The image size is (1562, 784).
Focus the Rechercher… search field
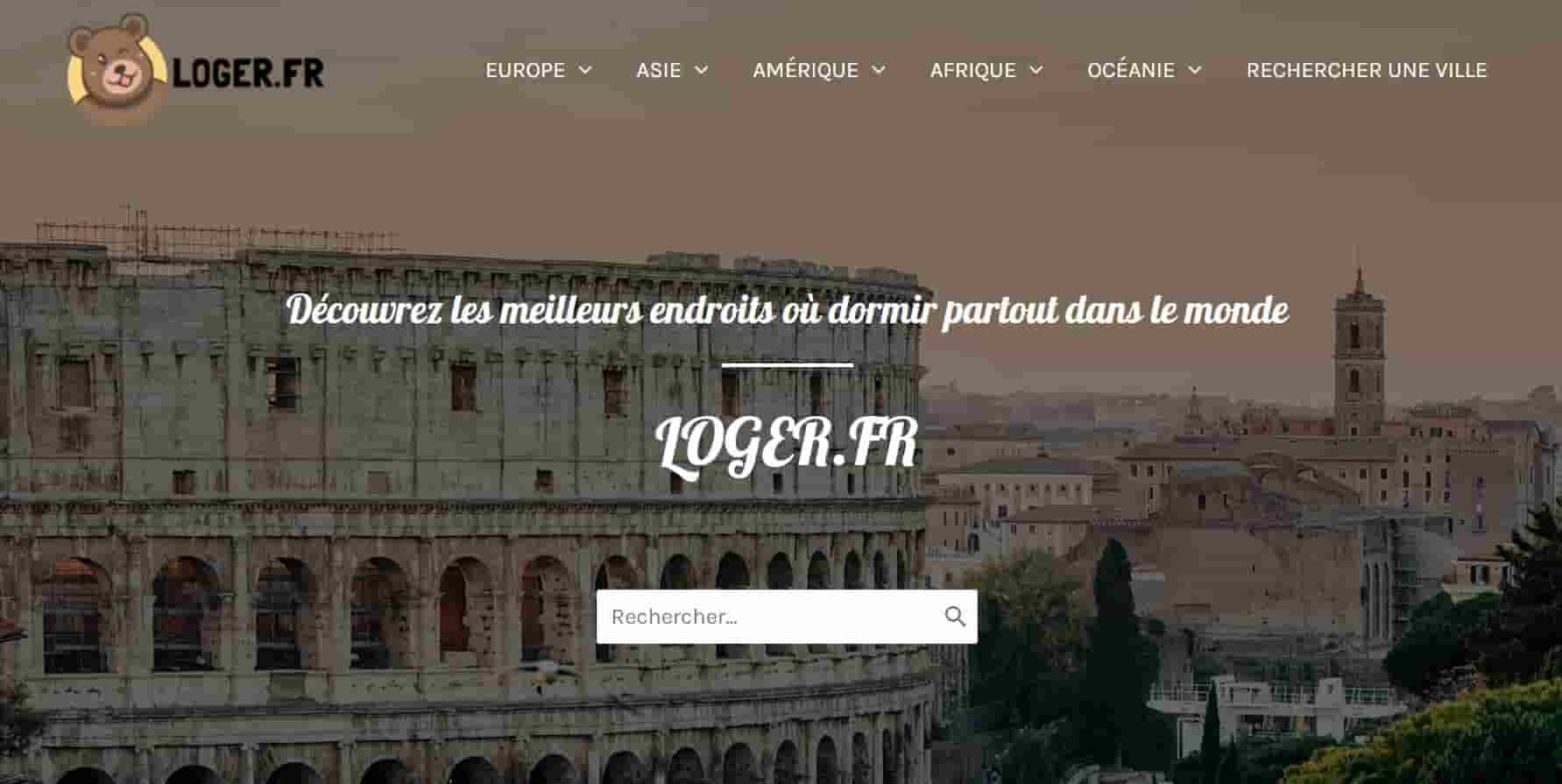(x=787, y=617)
